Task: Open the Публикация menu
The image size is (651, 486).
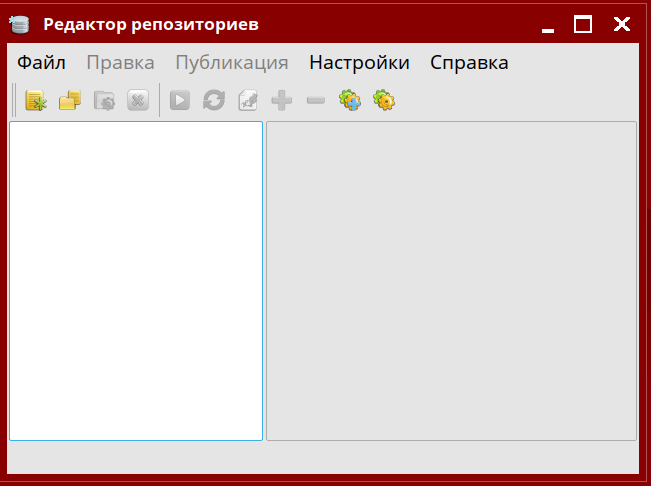Action: click(231, 63)
